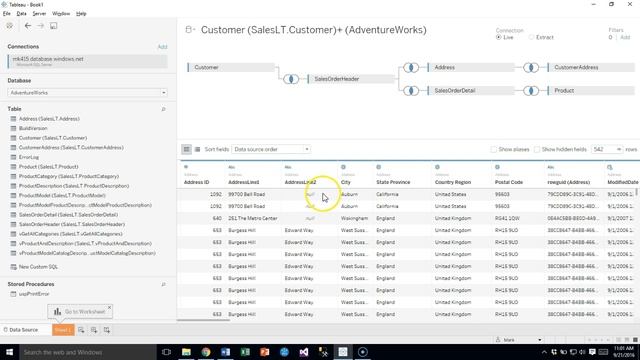
Task: Open the join icon before SalesOrderDetail
Action: (411, 91)
